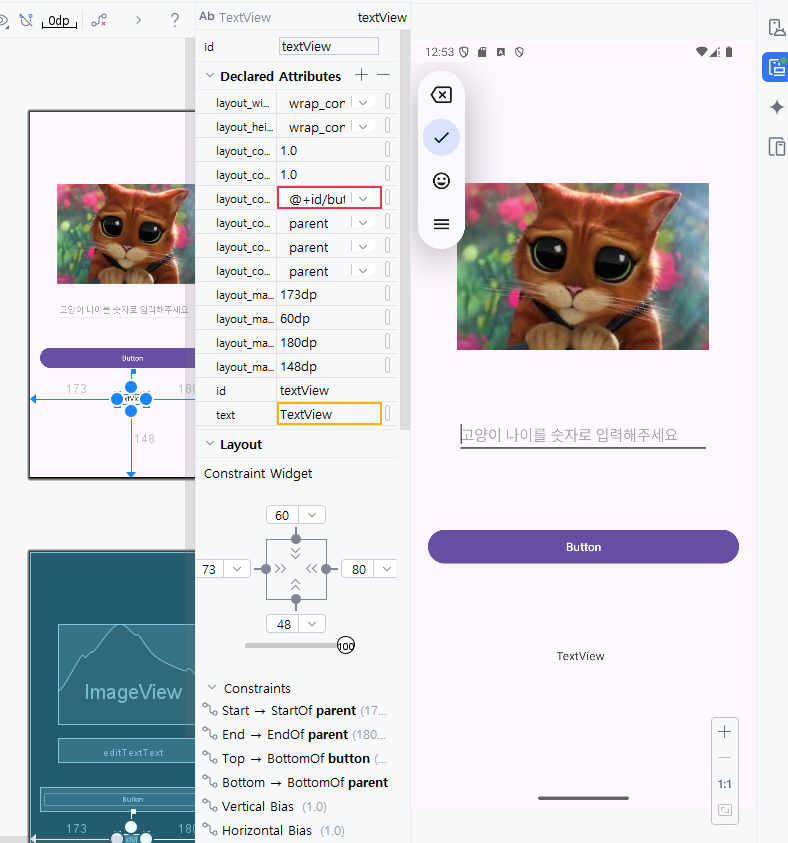The width and height of the screenshot is (788, 843).
Task: Toggle the right inner width chevrons in widget
Action: tap(312, 569)
